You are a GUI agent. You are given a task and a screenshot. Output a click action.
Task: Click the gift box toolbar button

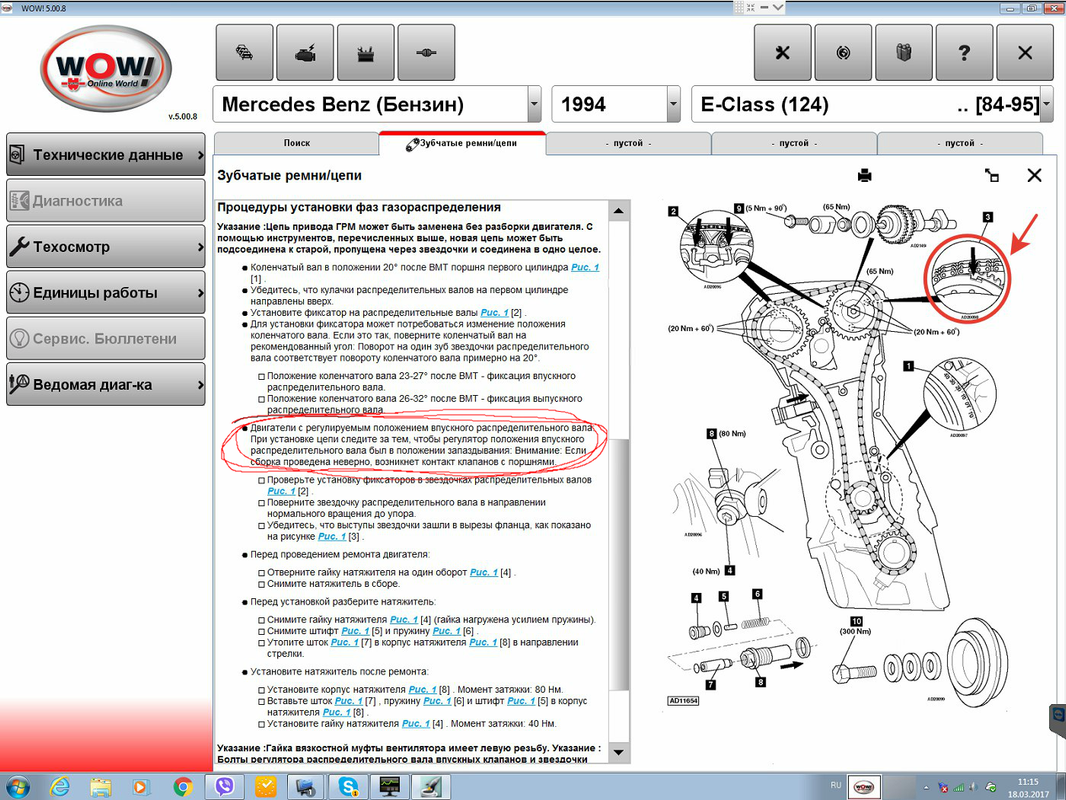[x=904, y=53]
